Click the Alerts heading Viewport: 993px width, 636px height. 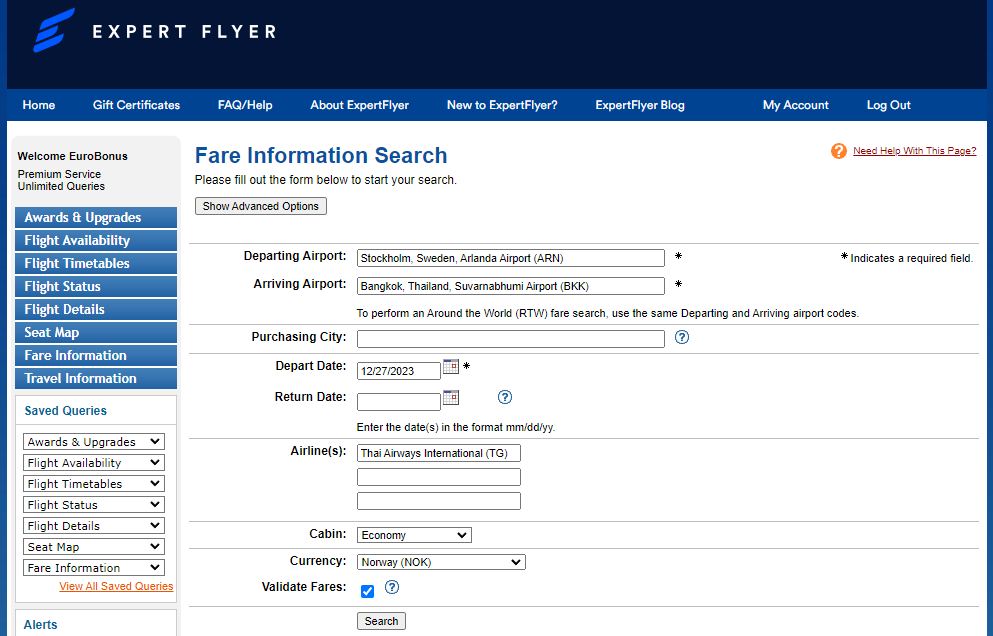[x=41, y=625]
